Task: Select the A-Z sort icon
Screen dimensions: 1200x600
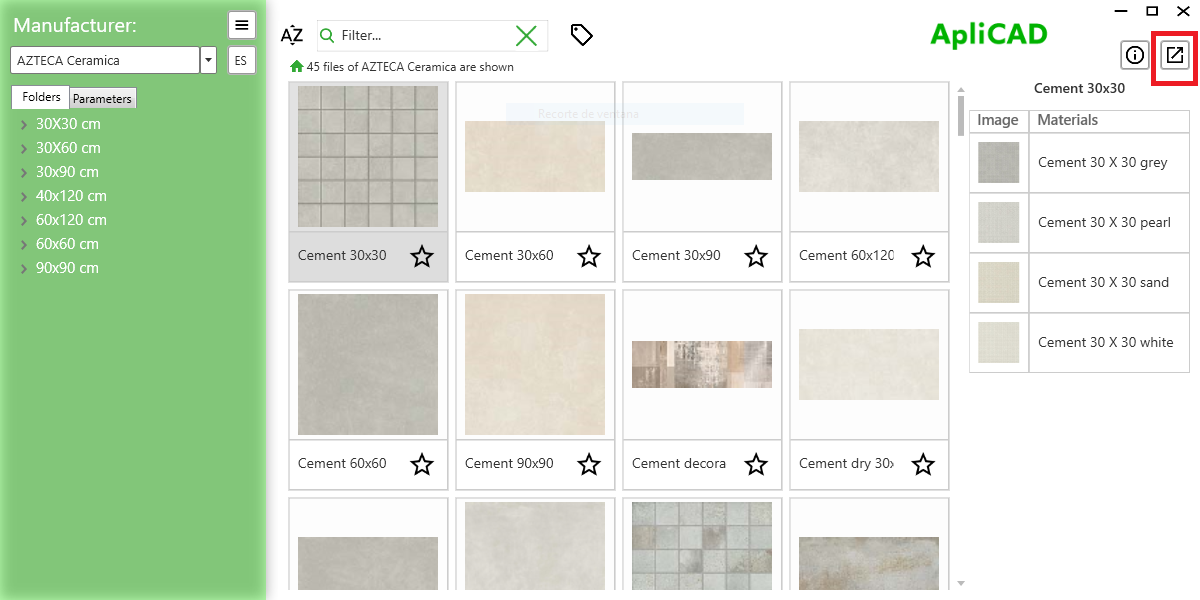Action: pos(291,35)
